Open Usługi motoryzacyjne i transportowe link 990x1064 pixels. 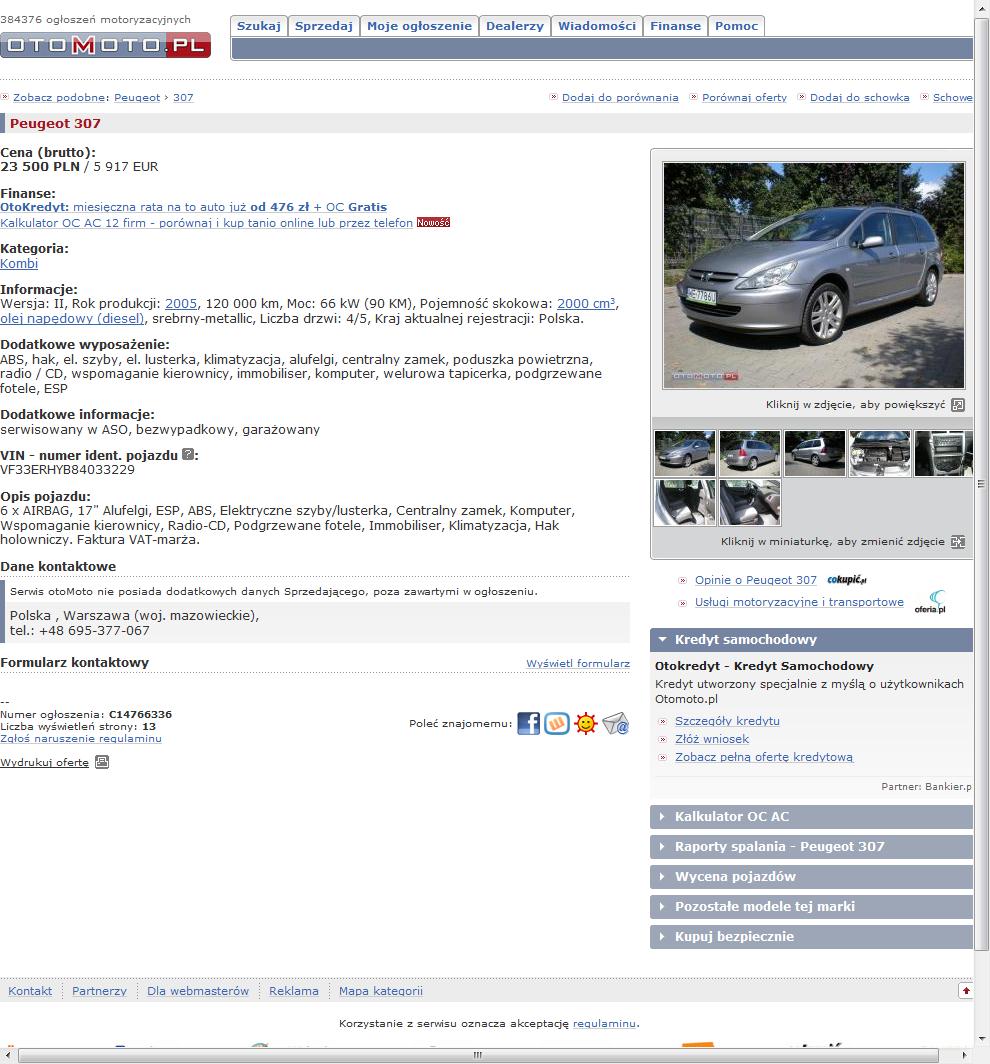click(x=799, y=602)
